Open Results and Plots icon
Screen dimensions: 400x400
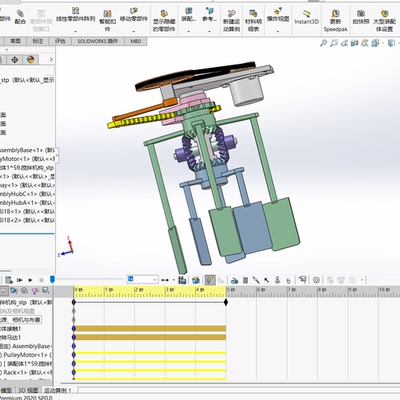tap(303, 280)
